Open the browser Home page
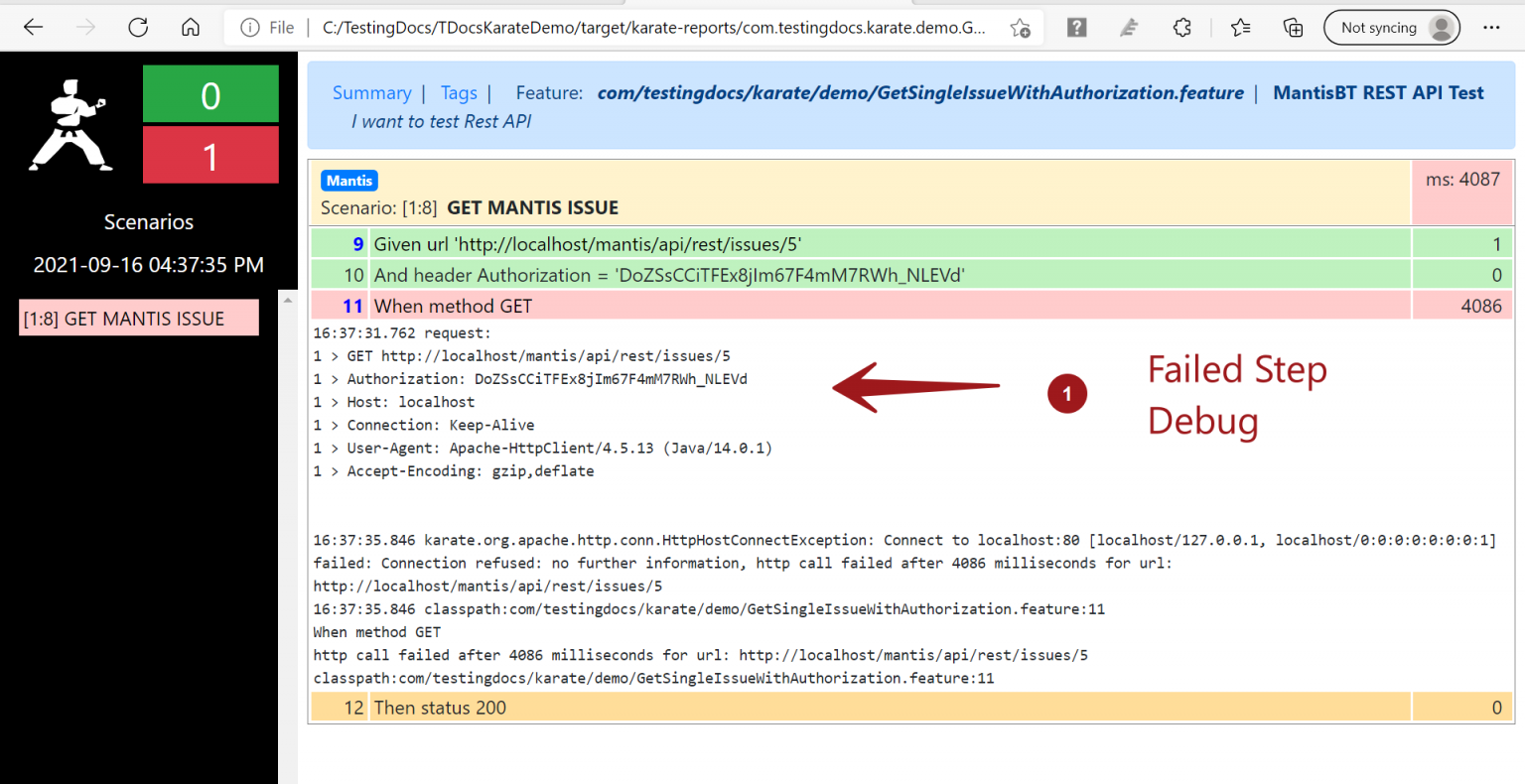 191,27
